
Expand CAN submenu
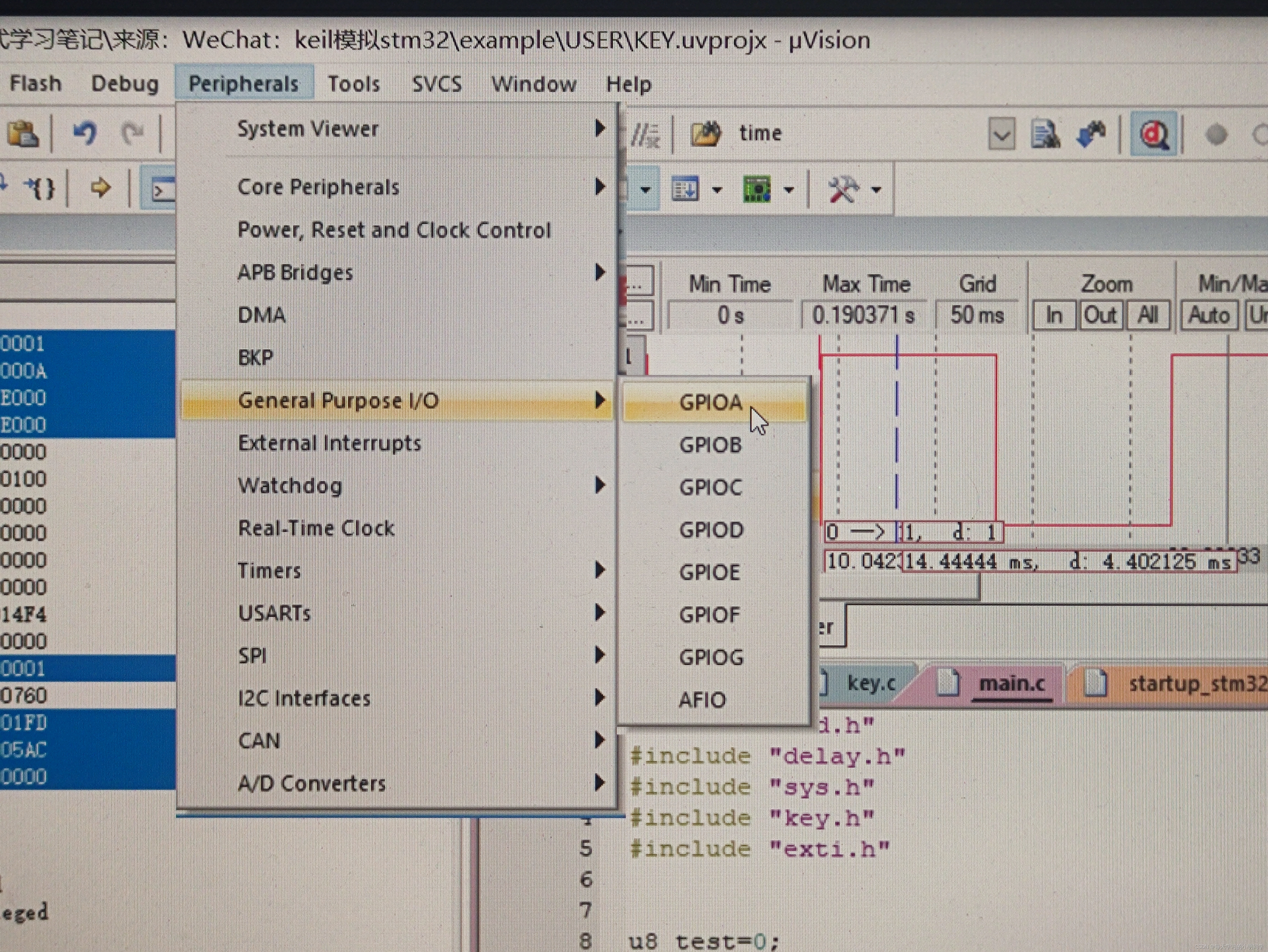pos(397,741)
